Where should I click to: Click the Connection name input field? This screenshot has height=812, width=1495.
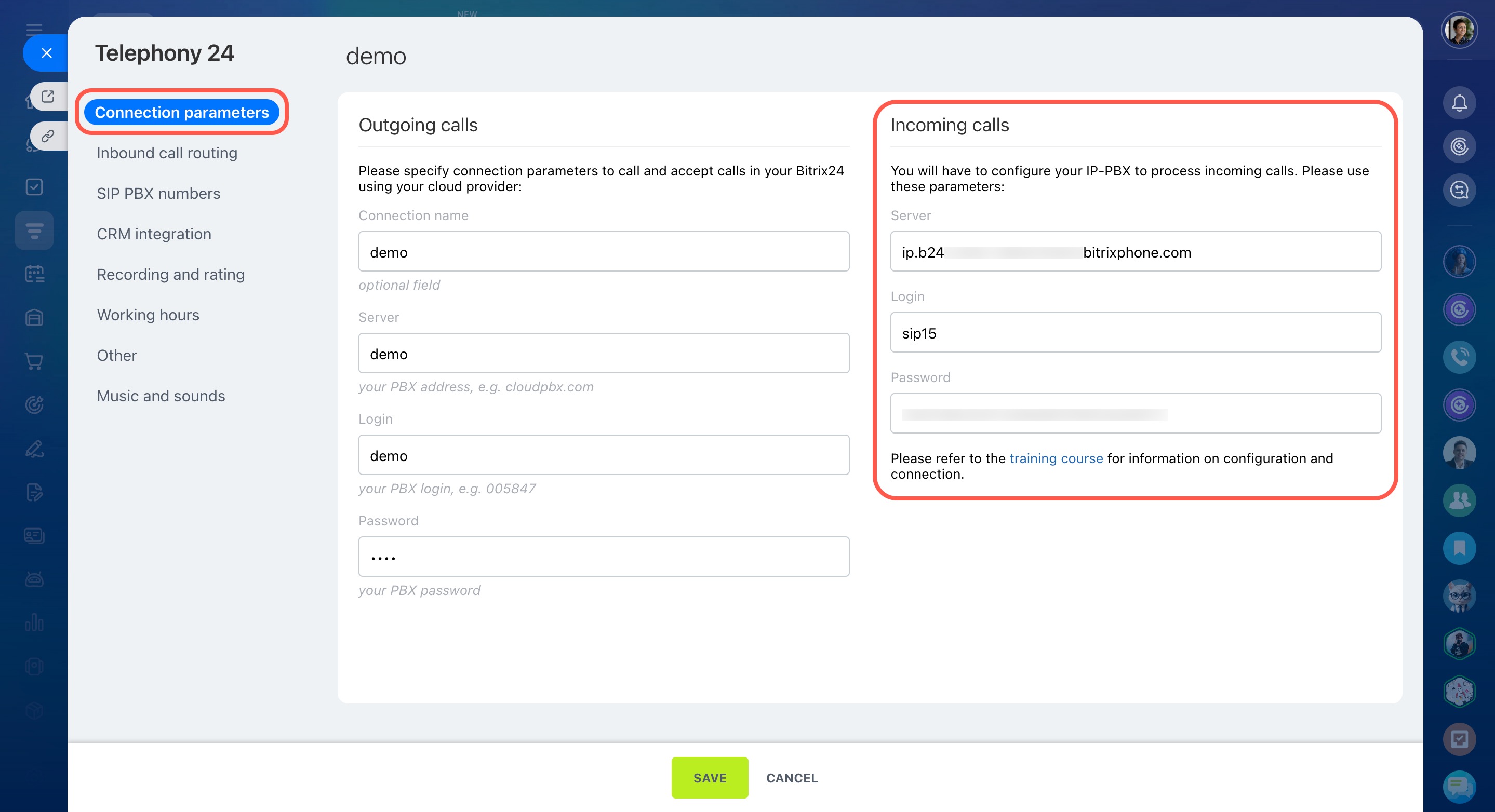point(604,252)
